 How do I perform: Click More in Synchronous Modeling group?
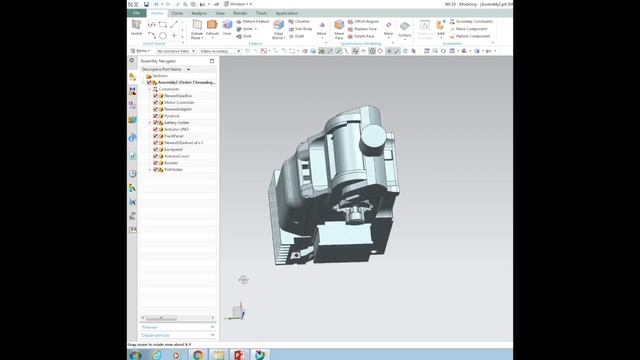389,31
